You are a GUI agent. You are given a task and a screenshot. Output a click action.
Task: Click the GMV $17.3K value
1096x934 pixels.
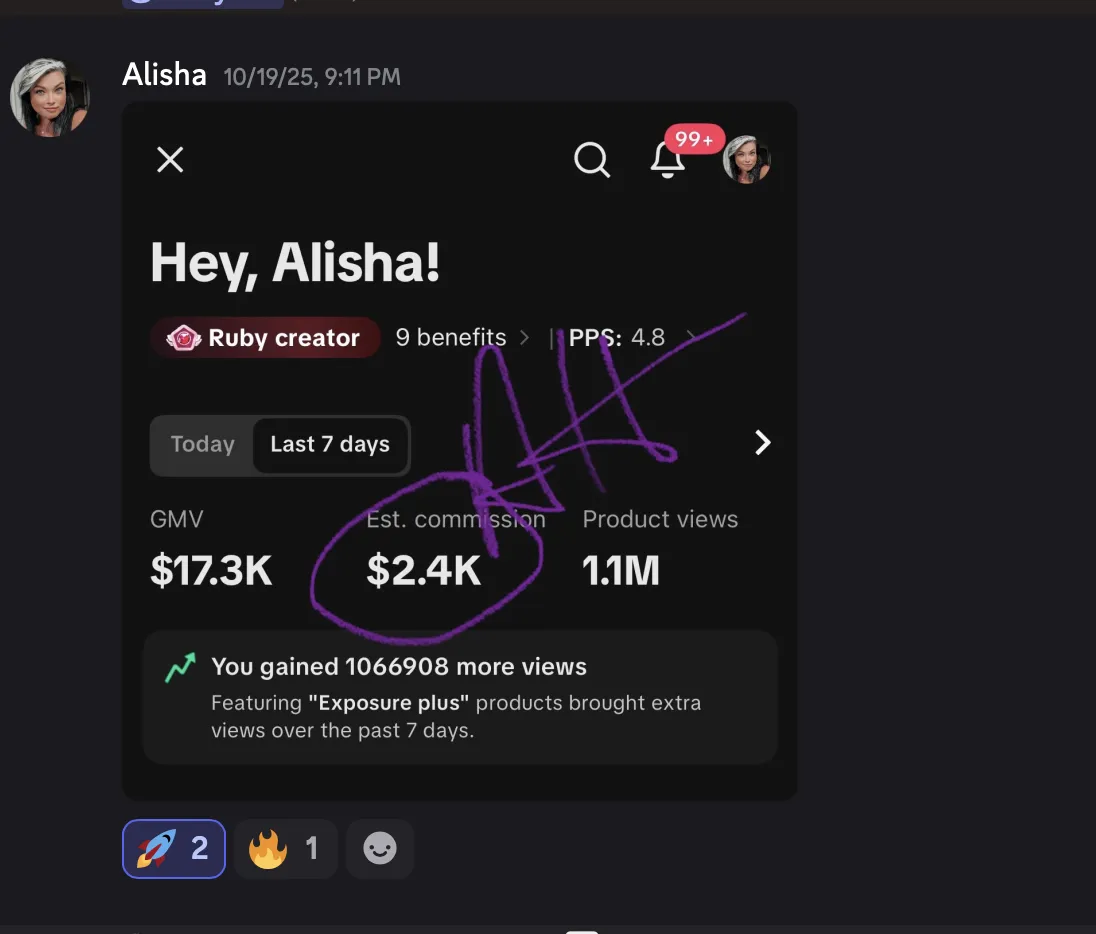point(211,570)
